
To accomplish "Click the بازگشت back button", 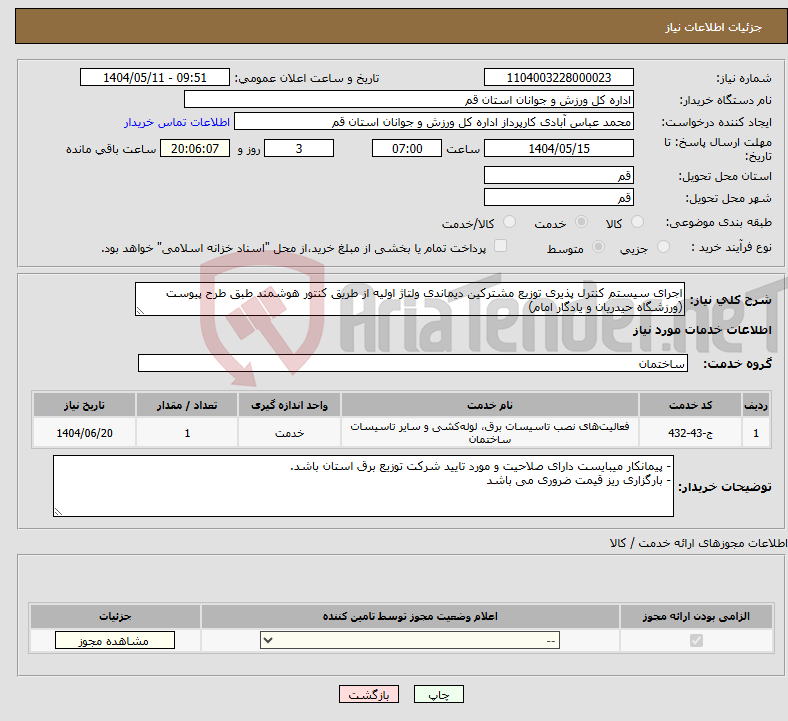I will [x=369, y=694].
